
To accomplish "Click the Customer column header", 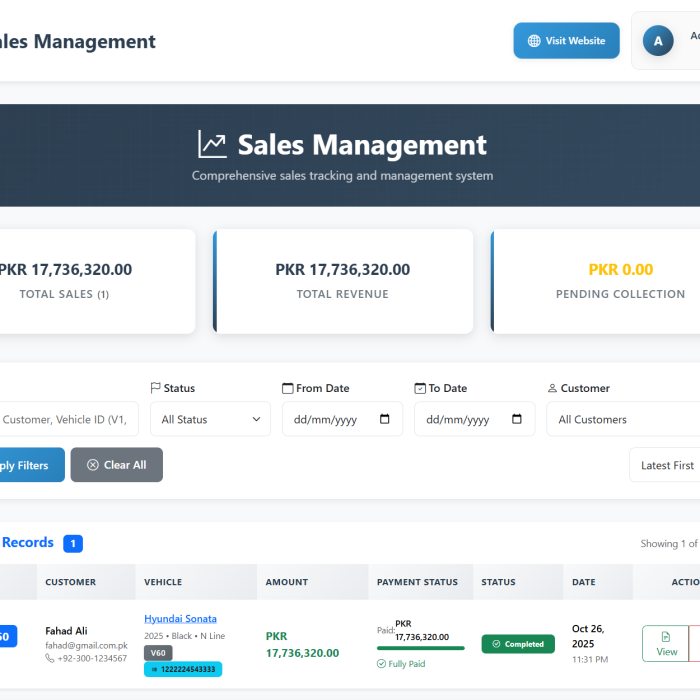I will click(x=71, y=582).
